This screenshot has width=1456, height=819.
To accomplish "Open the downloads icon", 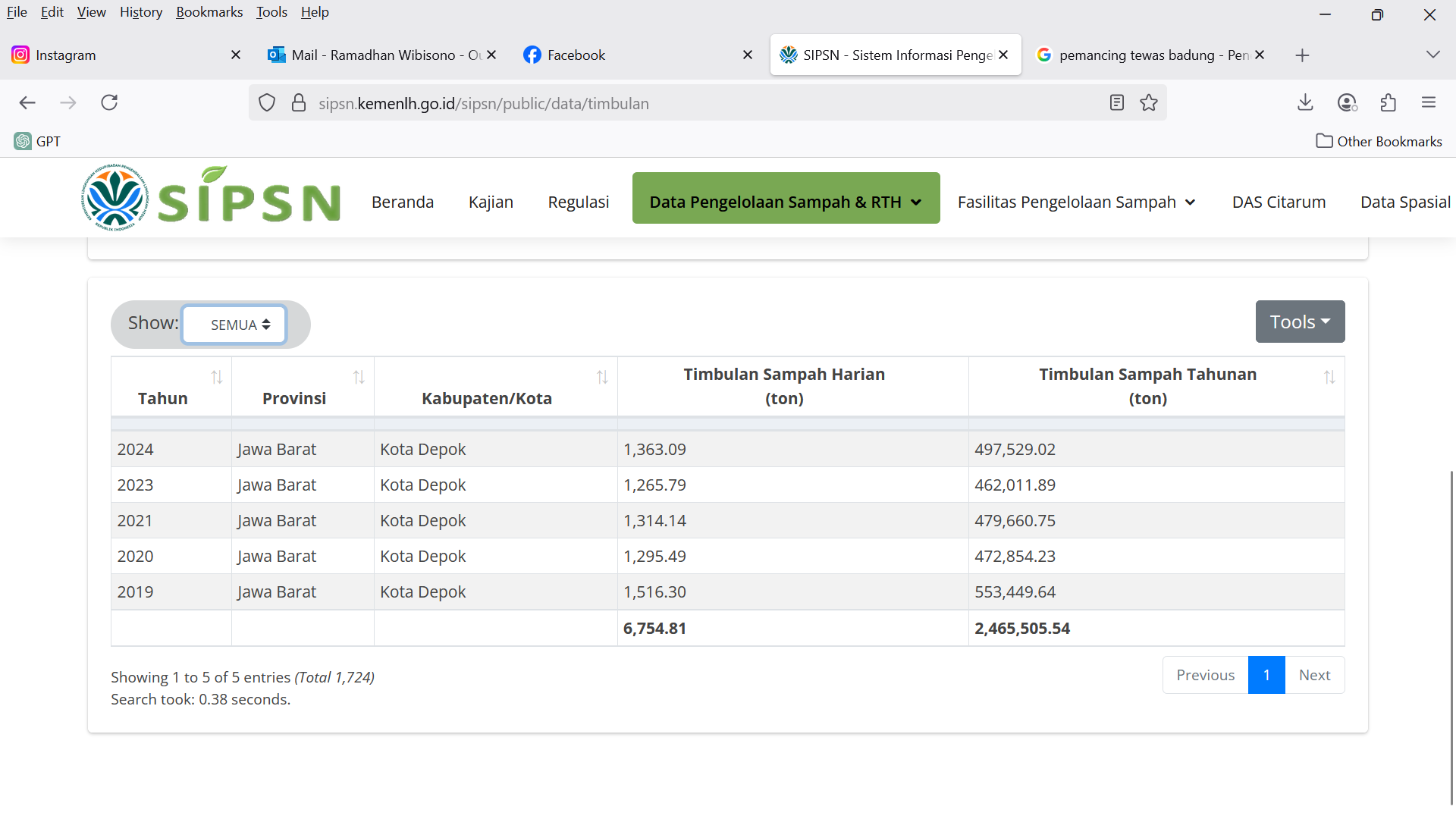I will click(x=1305, y=102).
